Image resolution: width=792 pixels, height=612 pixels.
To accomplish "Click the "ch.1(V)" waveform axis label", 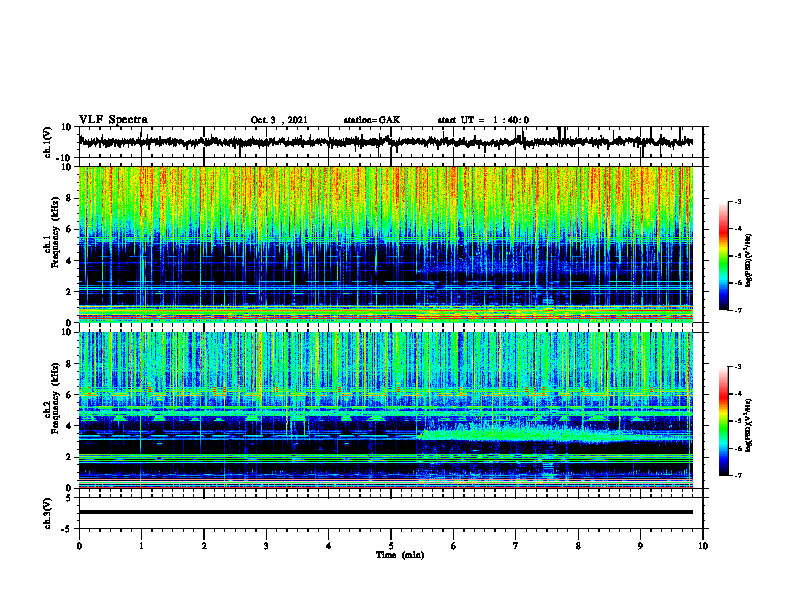I will [x=48, y=142].
